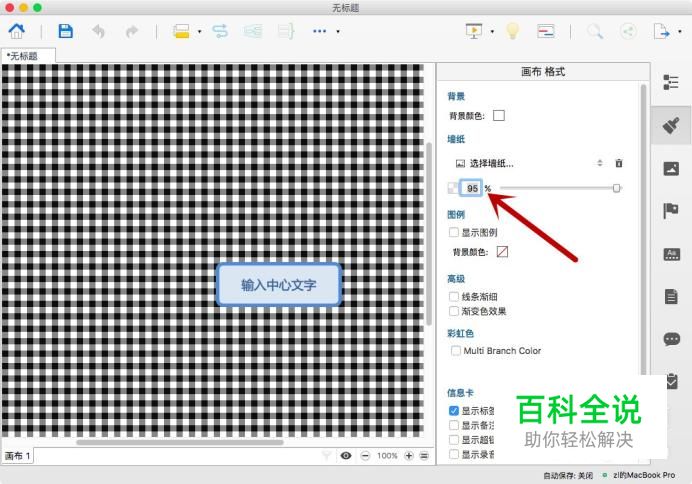Export the document

[x=661, y=31]
